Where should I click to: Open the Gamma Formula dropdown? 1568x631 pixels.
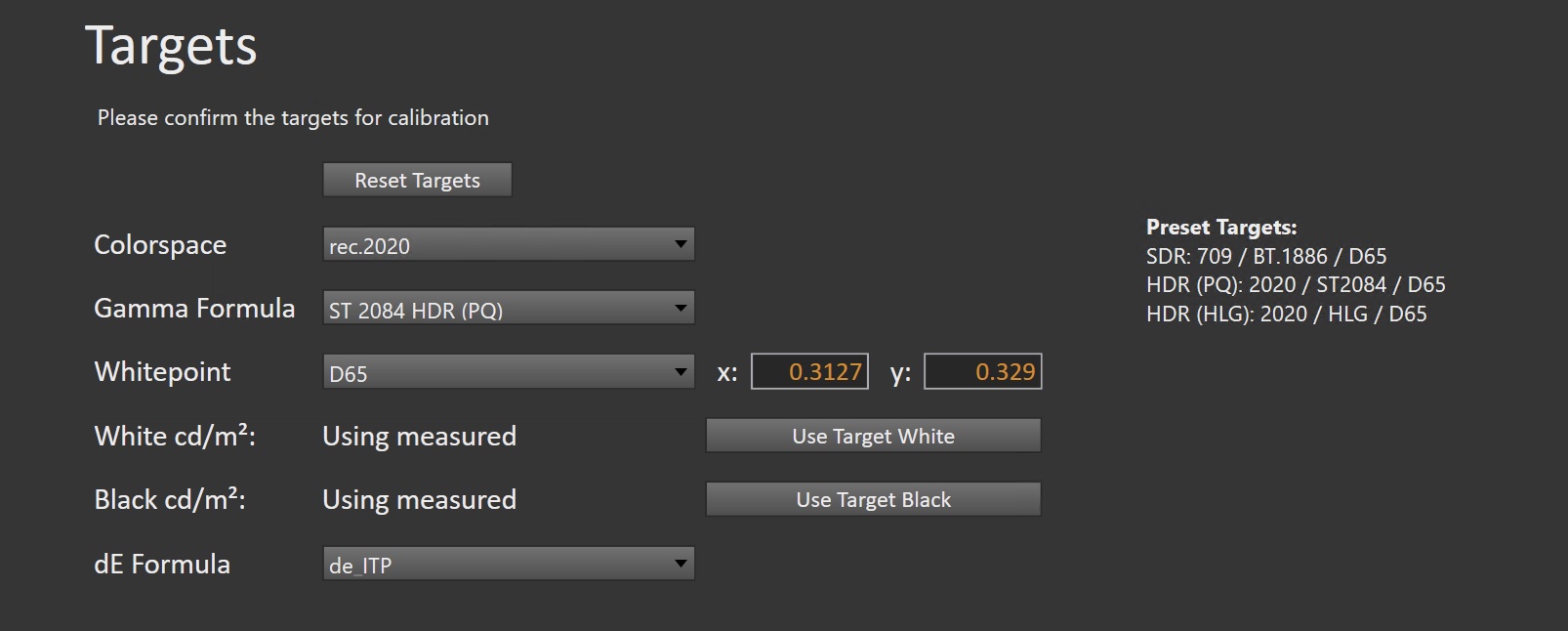point(509,308)
